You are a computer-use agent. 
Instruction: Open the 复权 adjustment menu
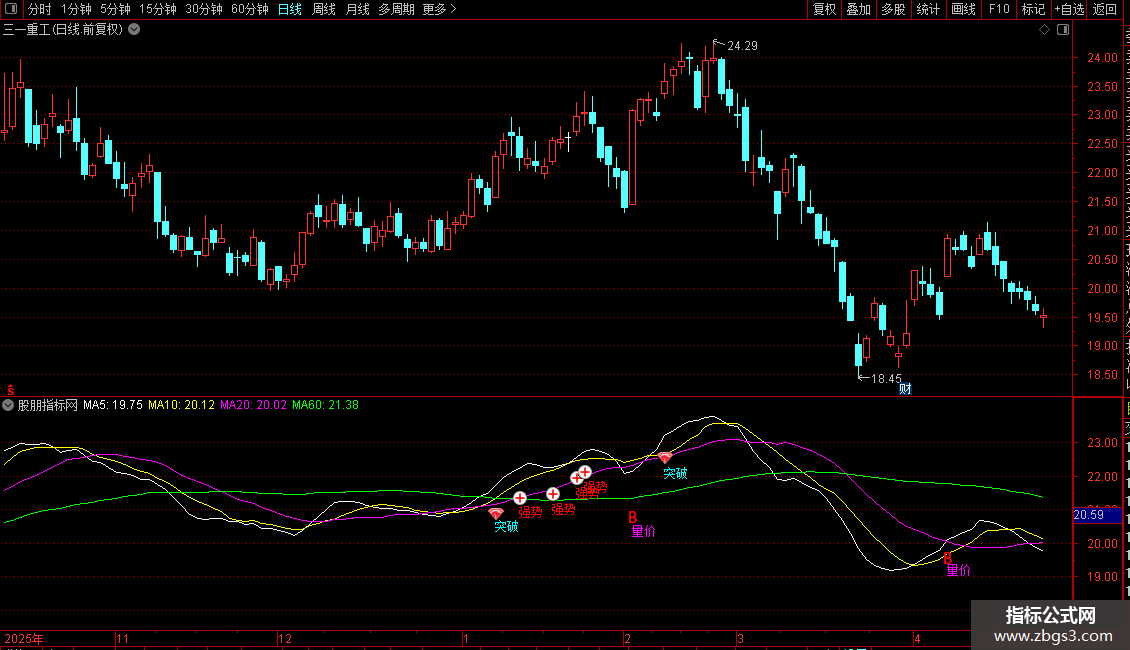(824, 9)
